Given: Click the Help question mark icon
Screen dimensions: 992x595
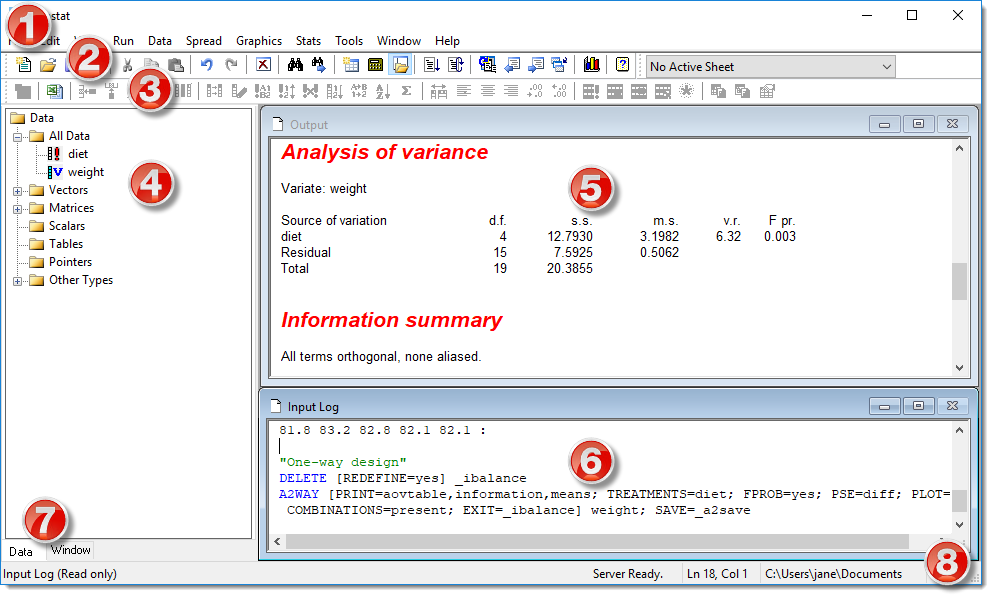Looking at the screenshot, I should (x=622, y=64).
